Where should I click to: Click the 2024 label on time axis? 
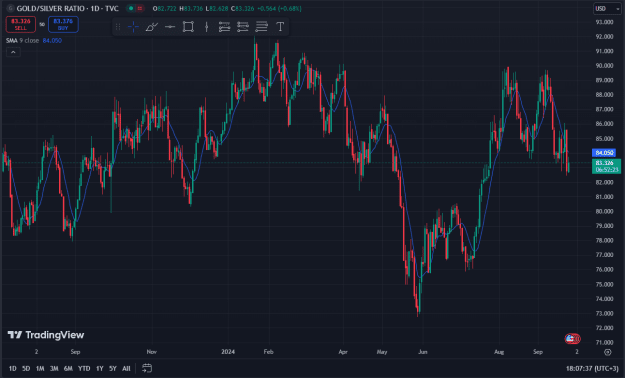point(228,352)
